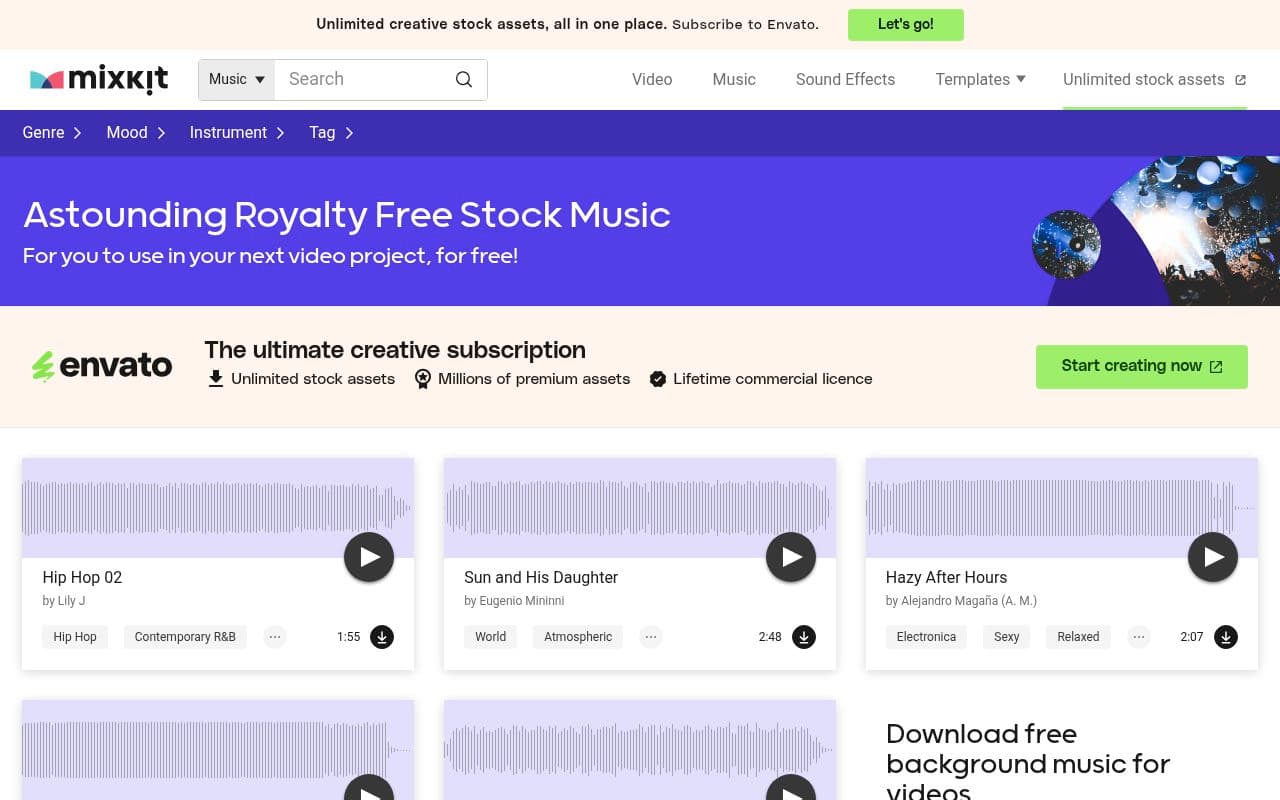Download Hazy After Hours track
The image size is (1280, 800).
[1226, 637]
